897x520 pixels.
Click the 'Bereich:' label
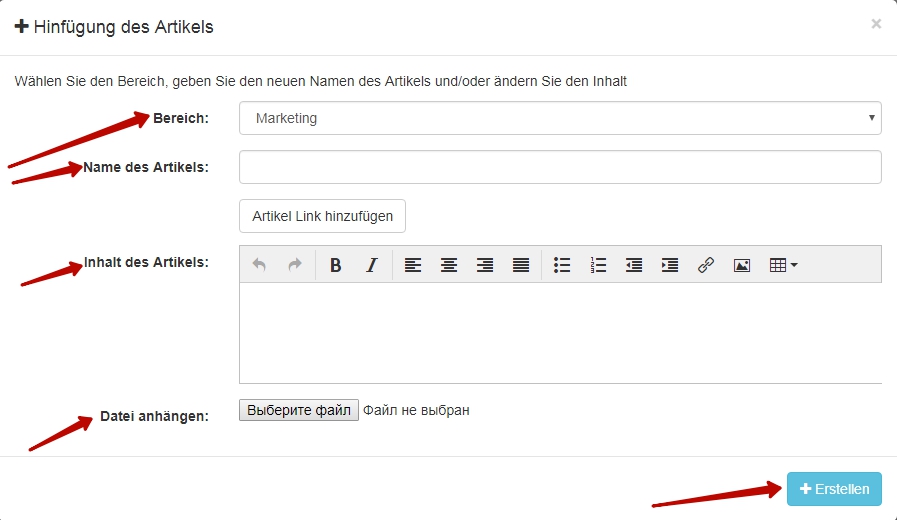click(181, 118)
